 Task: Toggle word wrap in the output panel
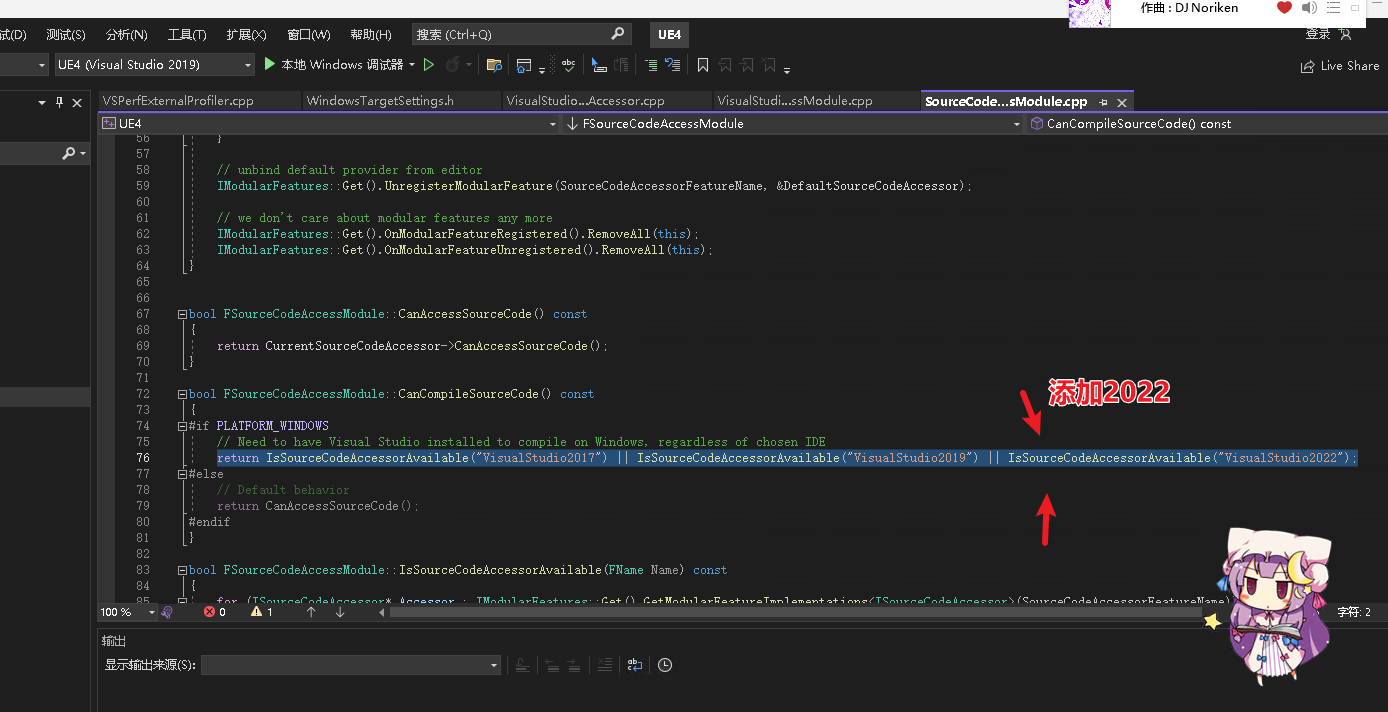click(635, 665)
